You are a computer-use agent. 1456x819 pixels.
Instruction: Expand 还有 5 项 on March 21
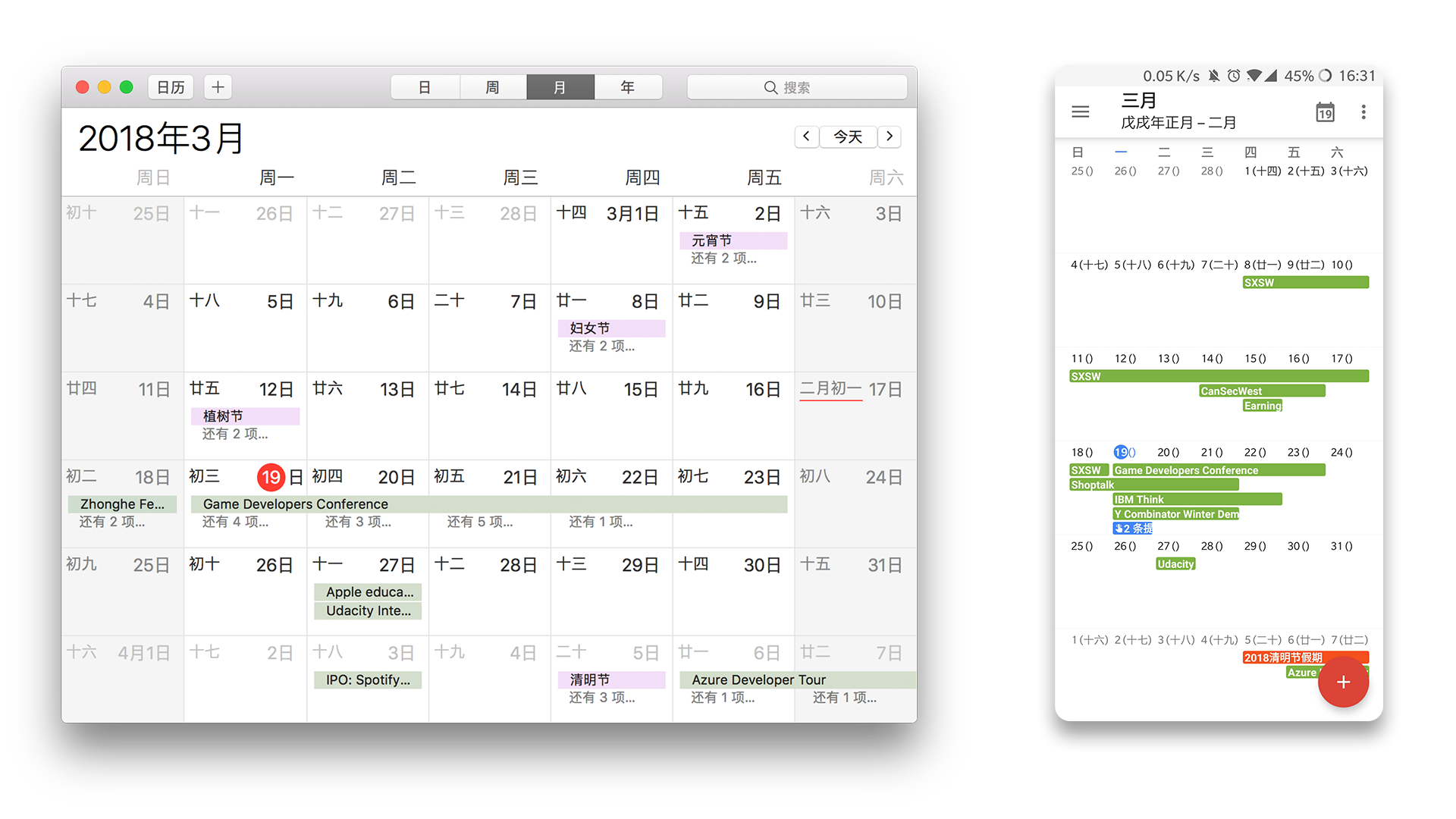tap(480, 522)
